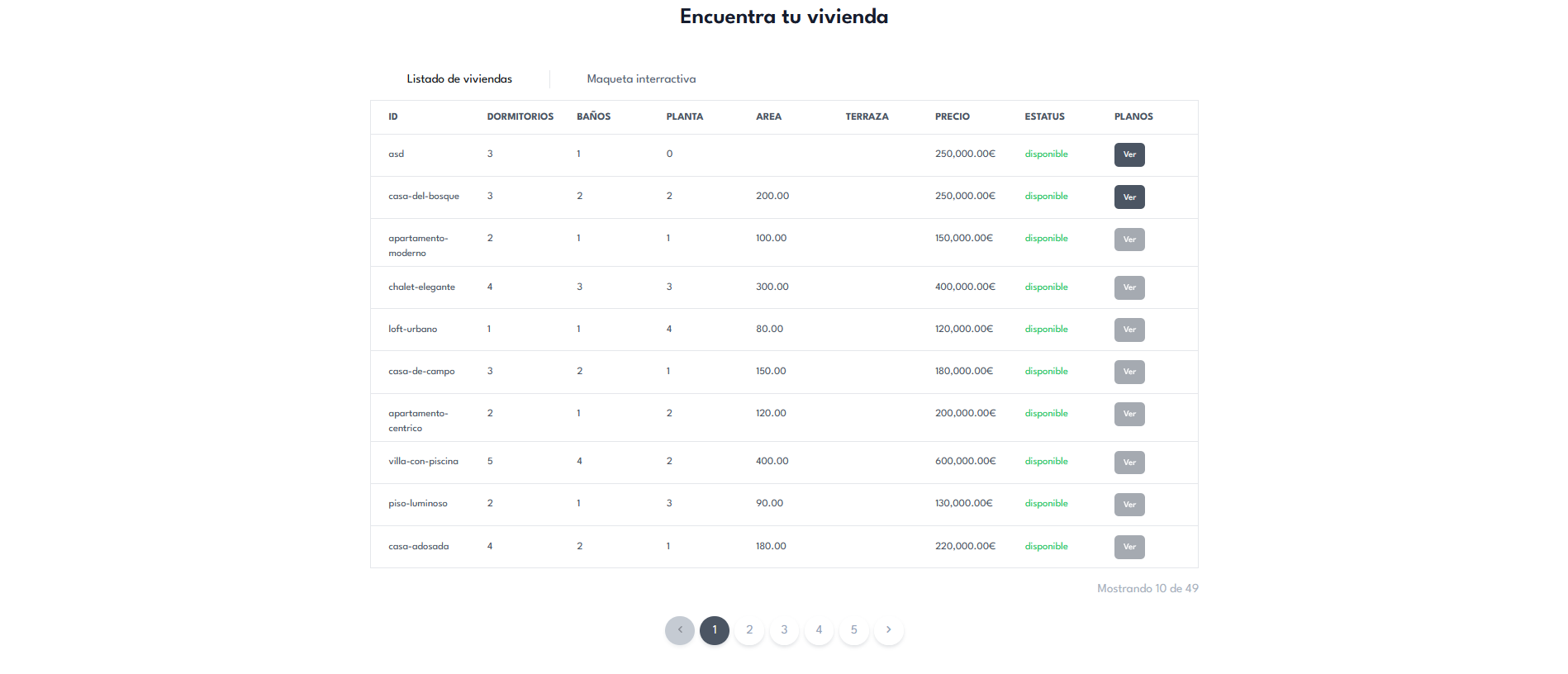Screen dimensions: 1568x674
Task: Open Ver for chalet-elegante
Action: tap(1128, 287)
